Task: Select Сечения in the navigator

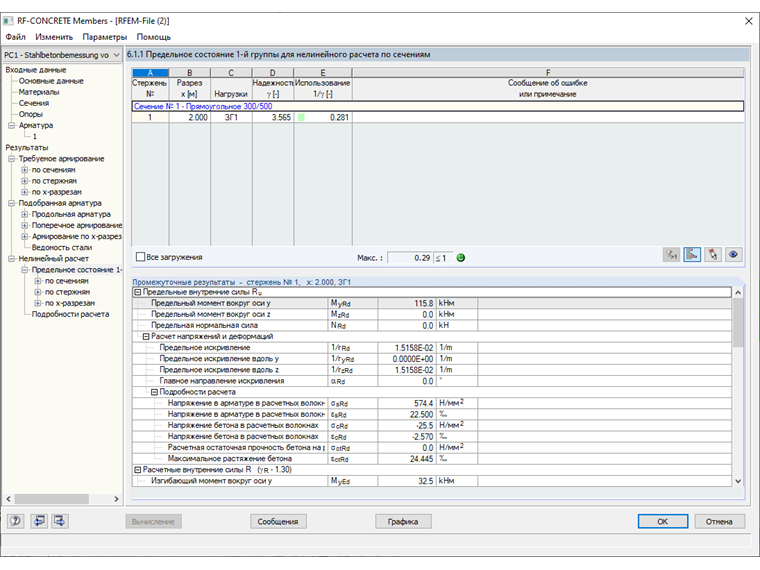Action: pyautogui.click(x=33, y=103)
